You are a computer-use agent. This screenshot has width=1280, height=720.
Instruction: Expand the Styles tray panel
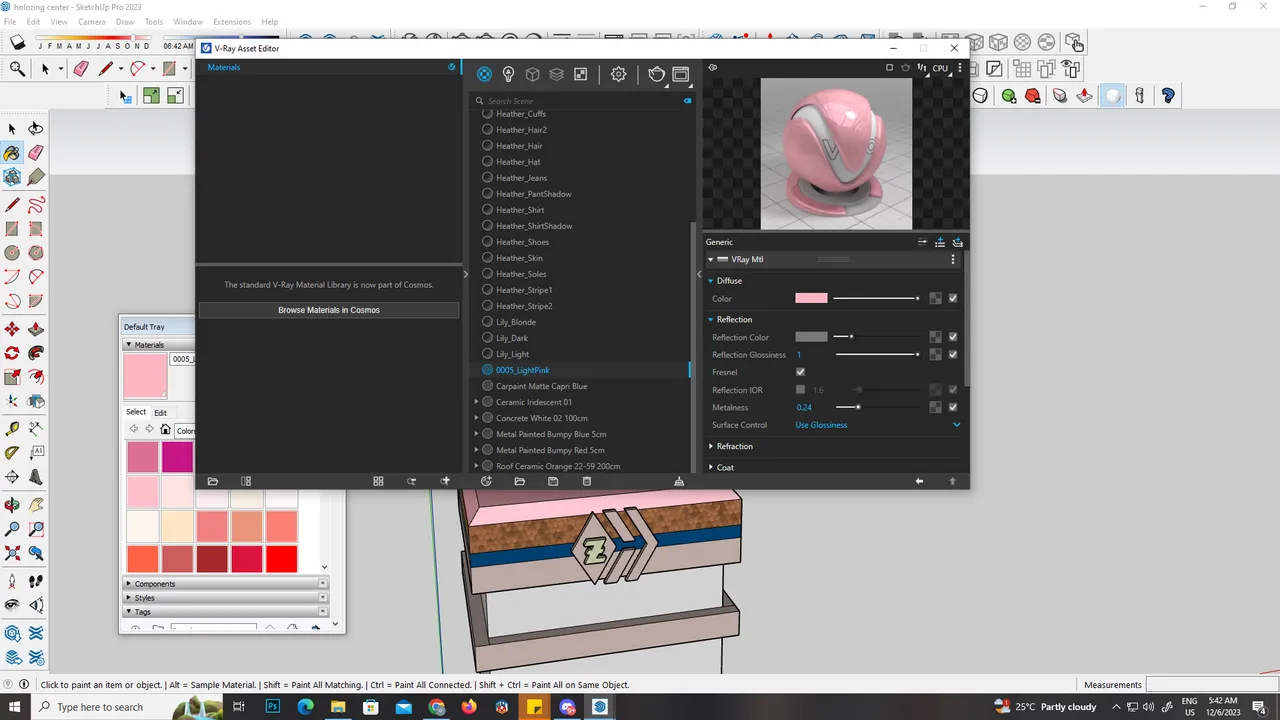point(128,598)
